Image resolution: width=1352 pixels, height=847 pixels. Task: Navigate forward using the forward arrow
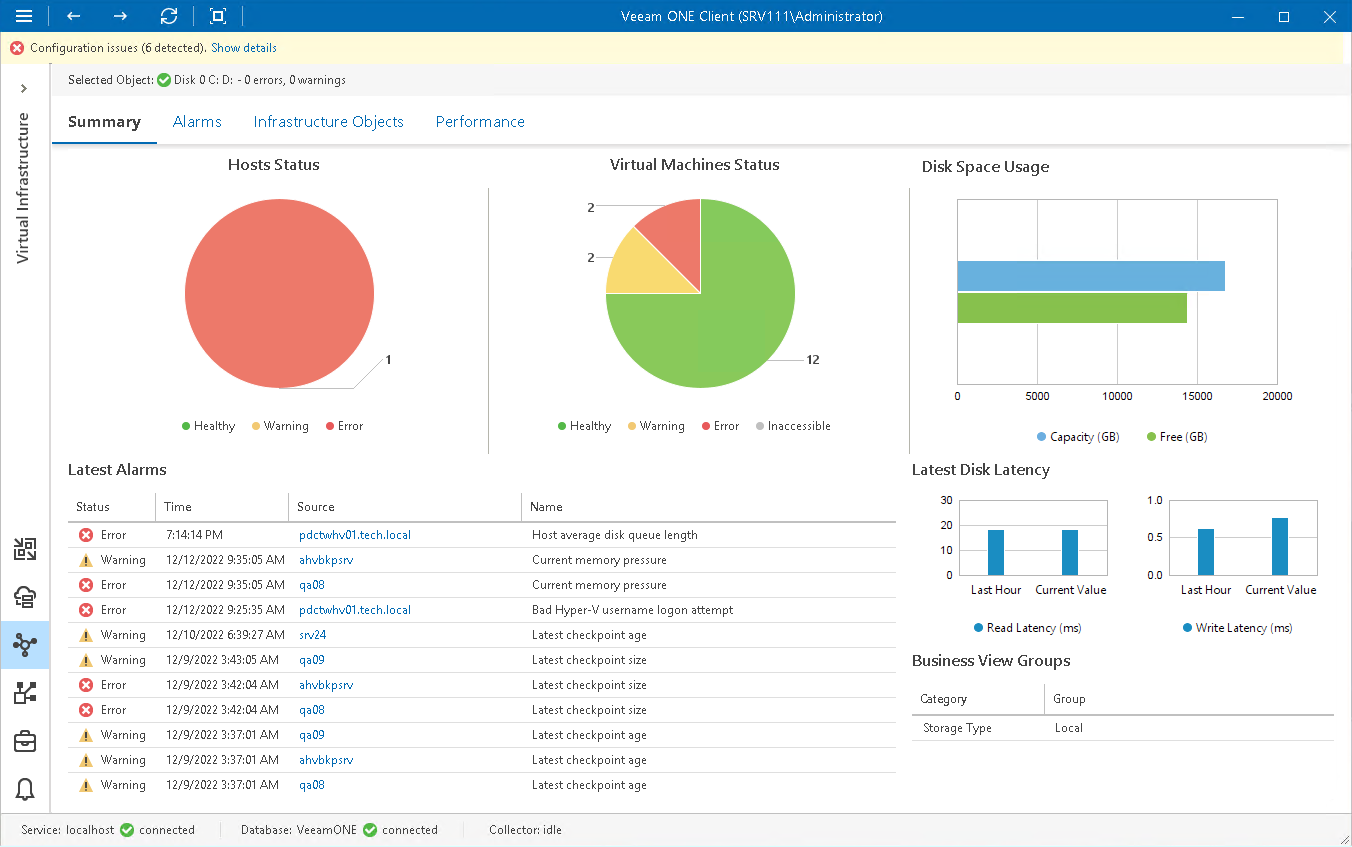pos(119,16)
